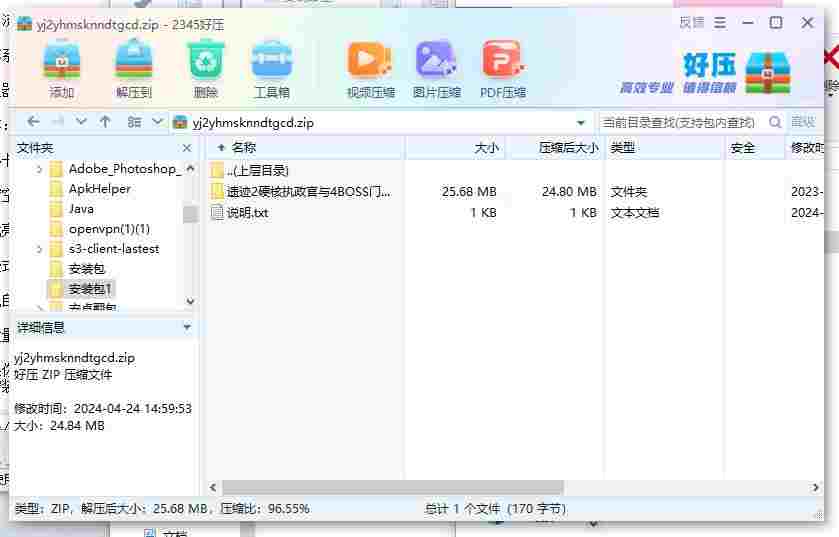Sort by the 名称 column header
This screenshot has height=537, width=839.
coord(305,148)
